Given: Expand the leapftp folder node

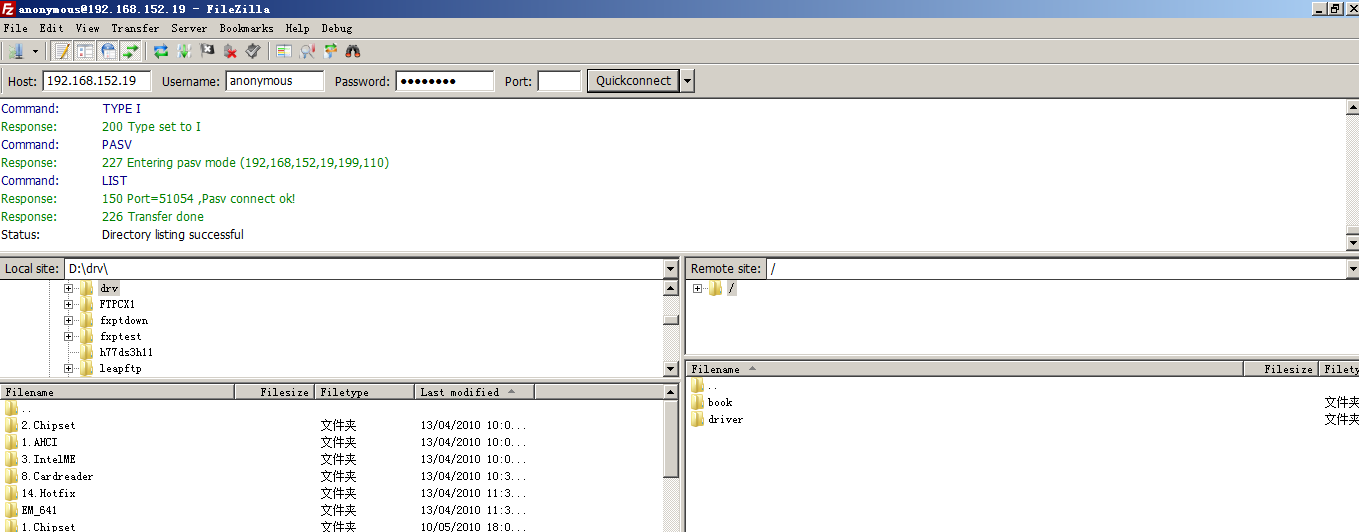Looking at the screenshot, I should (x=69, y=369).
